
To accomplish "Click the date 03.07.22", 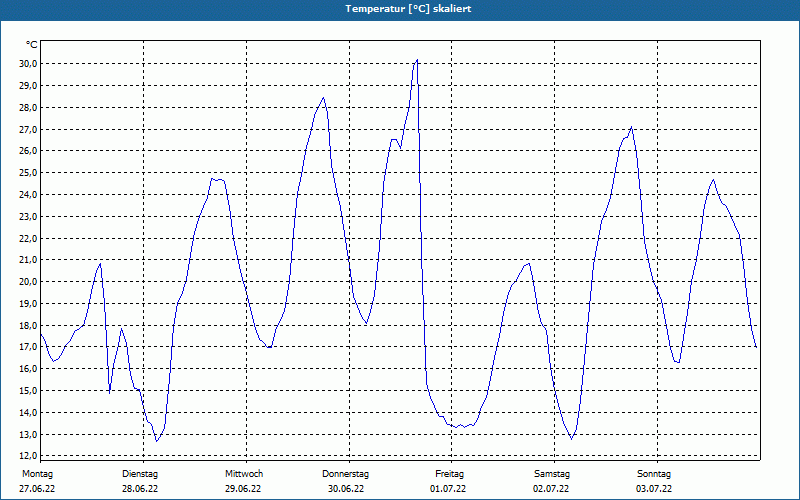I will coord(654,489).
